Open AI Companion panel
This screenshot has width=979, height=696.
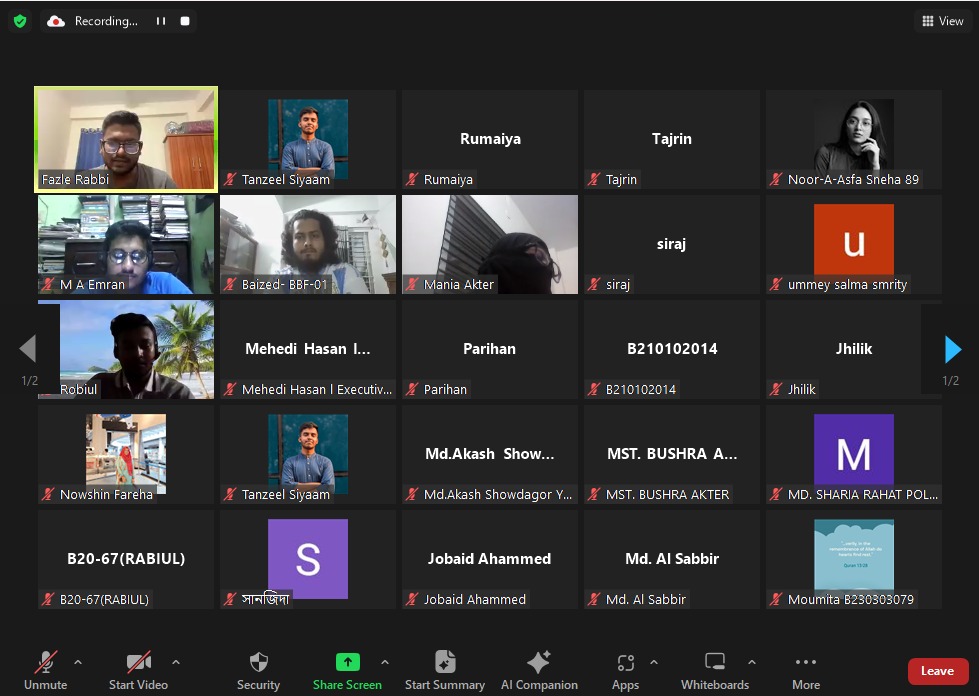coord(539,663)
